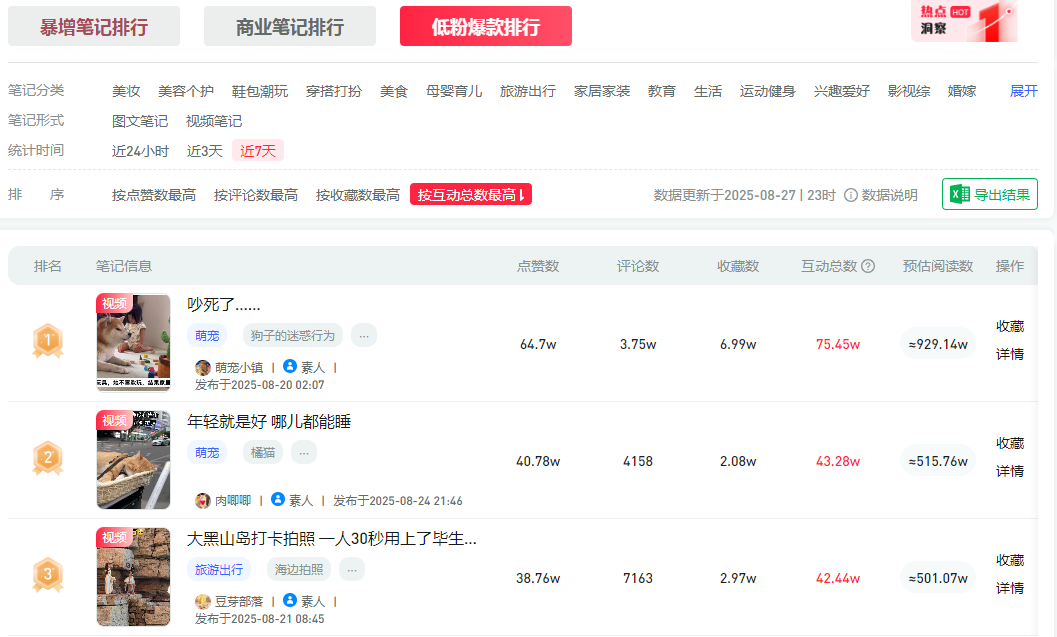Filter by 视频笔记 note format
The image size is (1057, 637).
coord(214,121)
